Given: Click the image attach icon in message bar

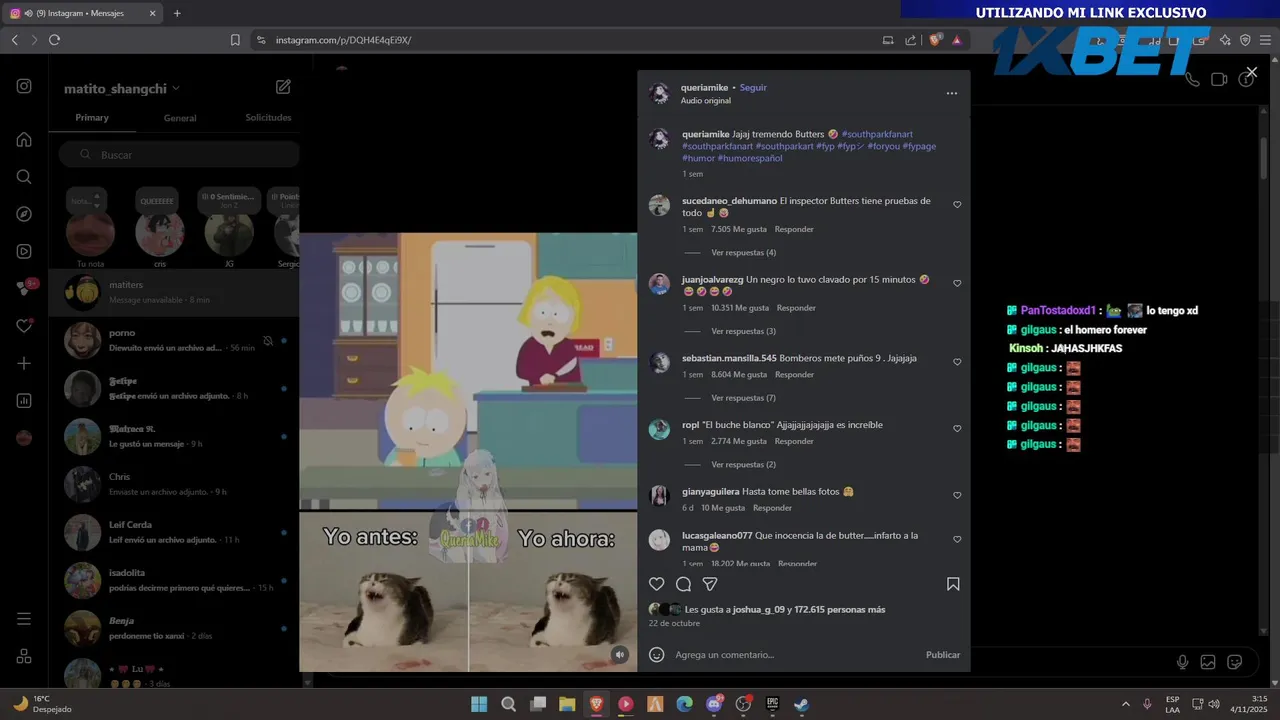Looking at the screenshot, I should point(1208,662).
